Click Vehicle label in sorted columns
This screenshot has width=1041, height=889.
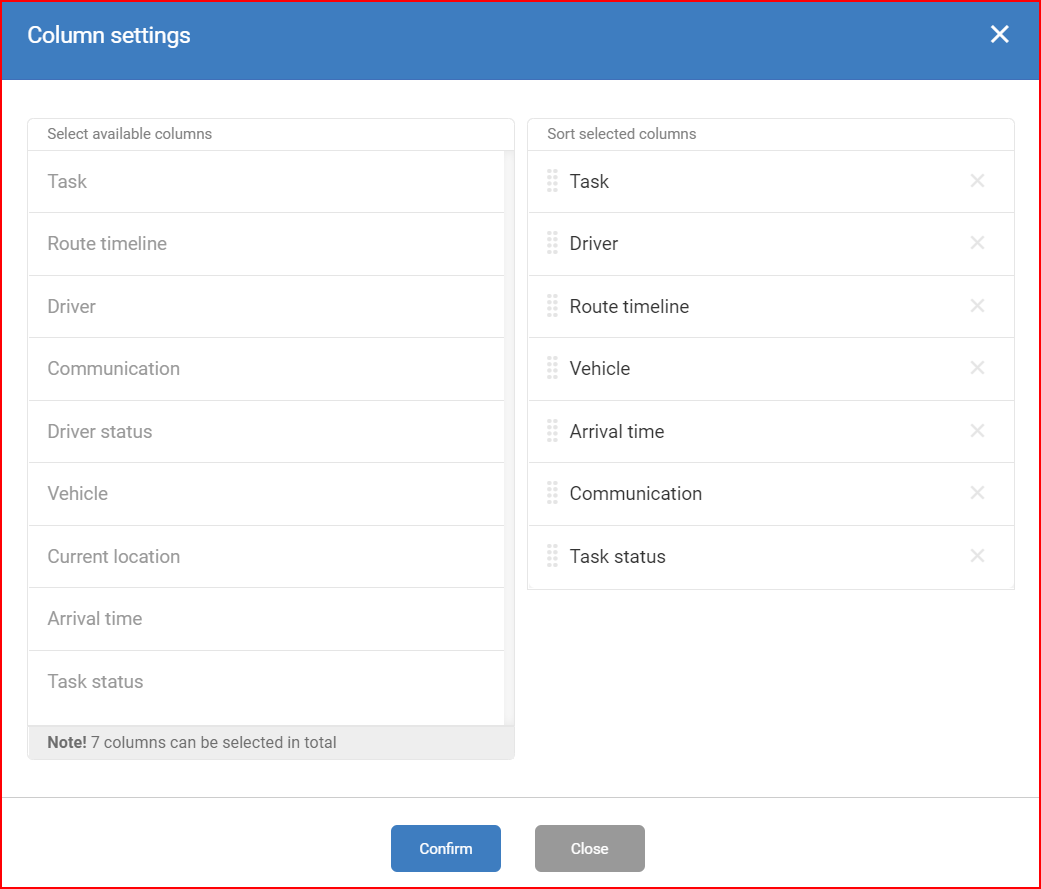click(600, 368)
